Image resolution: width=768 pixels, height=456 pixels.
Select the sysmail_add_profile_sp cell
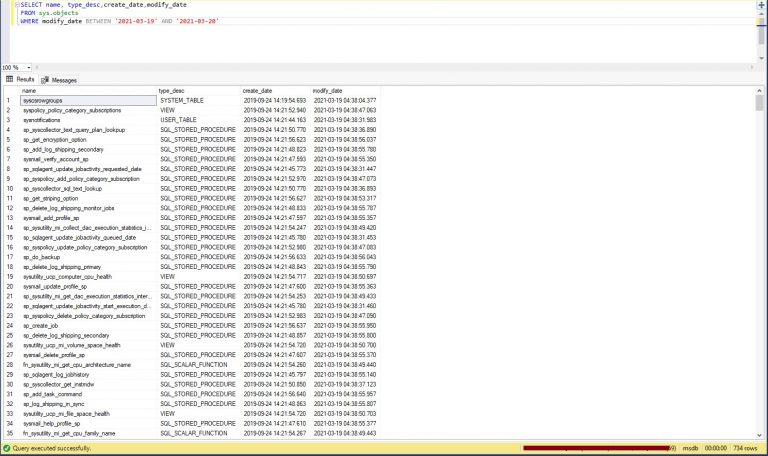point(88,218)
